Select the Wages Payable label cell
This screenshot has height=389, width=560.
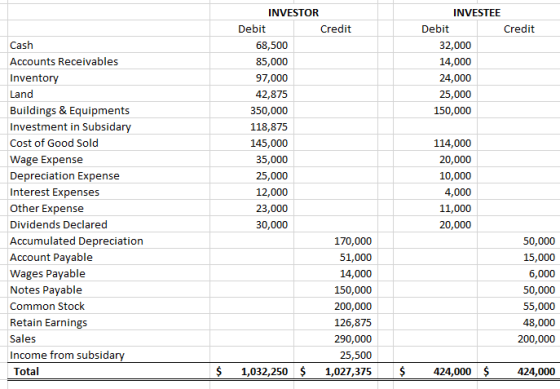(48, 274)
